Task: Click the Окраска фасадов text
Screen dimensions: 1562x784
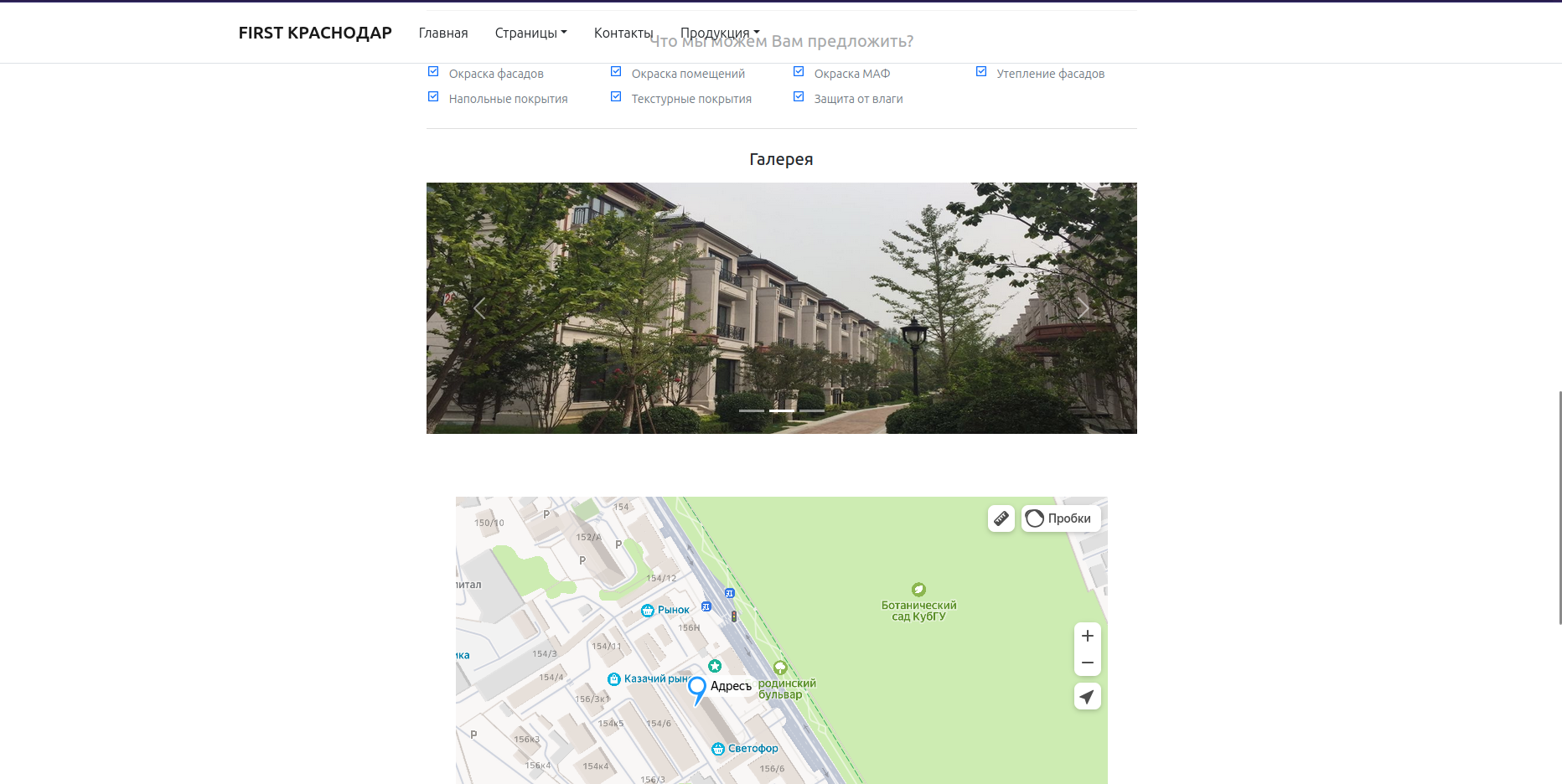Action: click(x=496, y=74)
